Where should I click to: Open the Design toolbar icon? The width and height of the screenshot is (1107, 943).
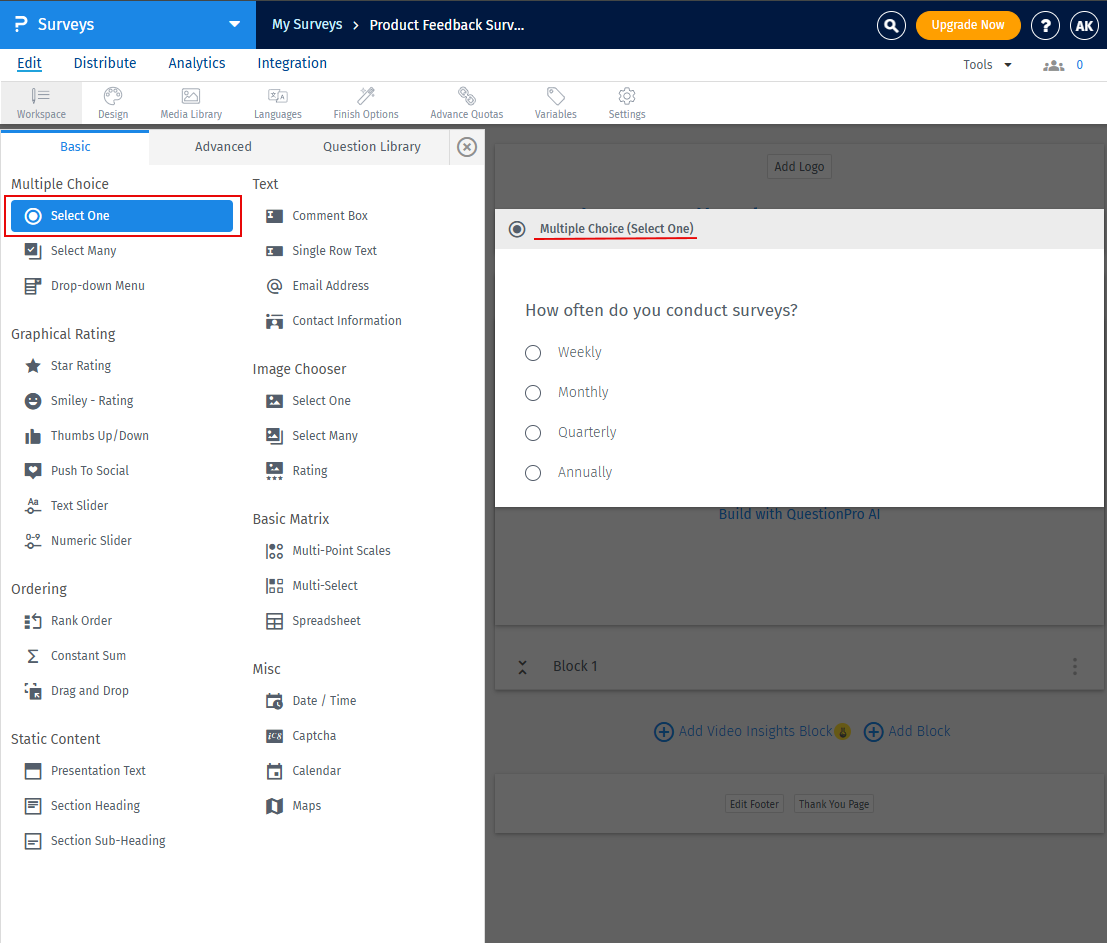[x=112, y=97]
